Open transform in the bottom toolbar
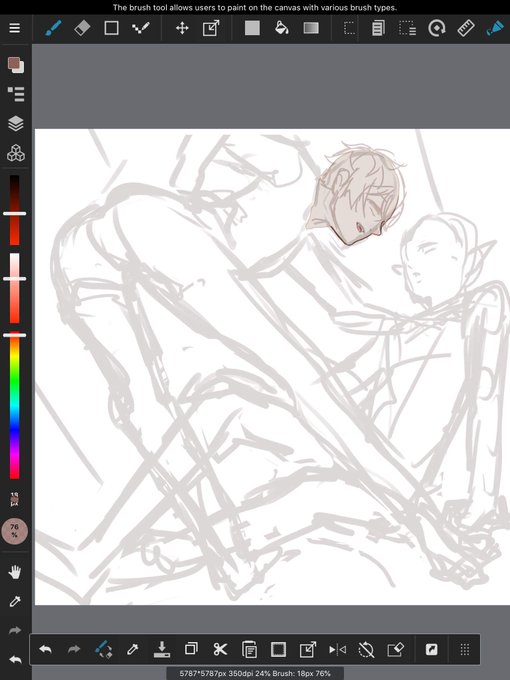Screen dimensions: 510x680 [307, 649]
